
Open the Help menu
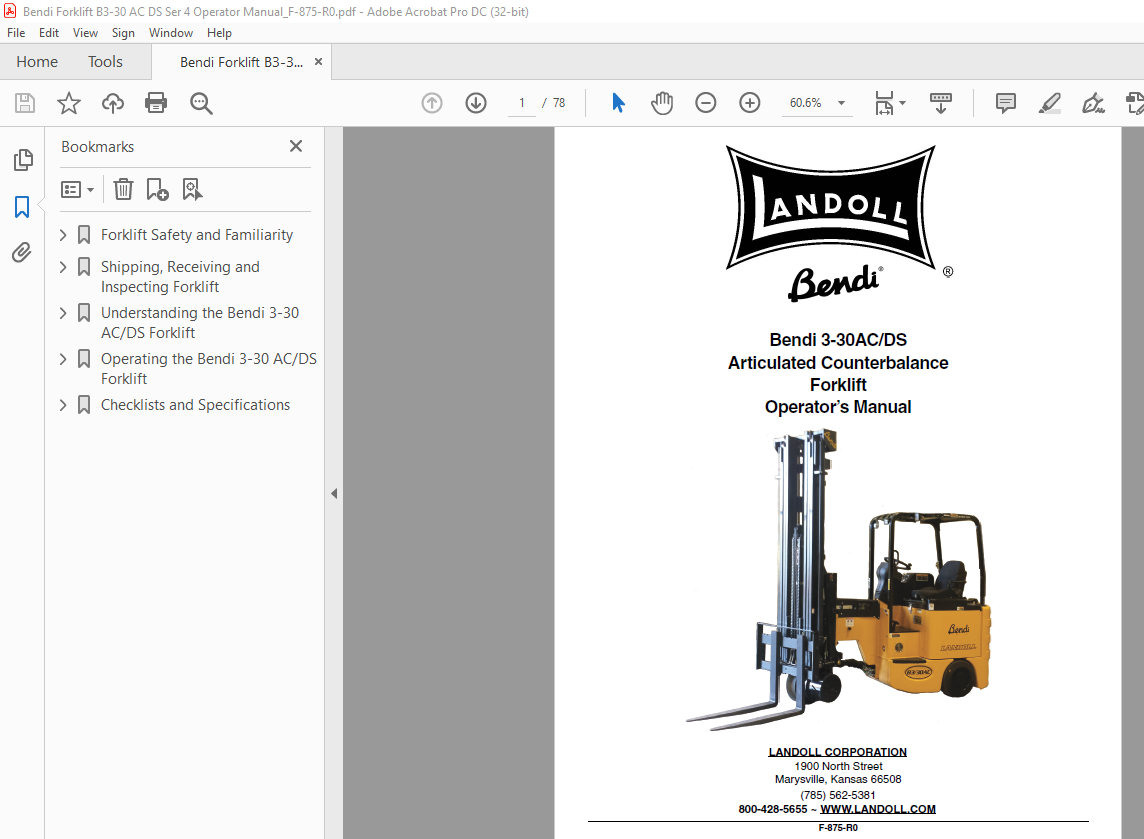tap(219, 33)
